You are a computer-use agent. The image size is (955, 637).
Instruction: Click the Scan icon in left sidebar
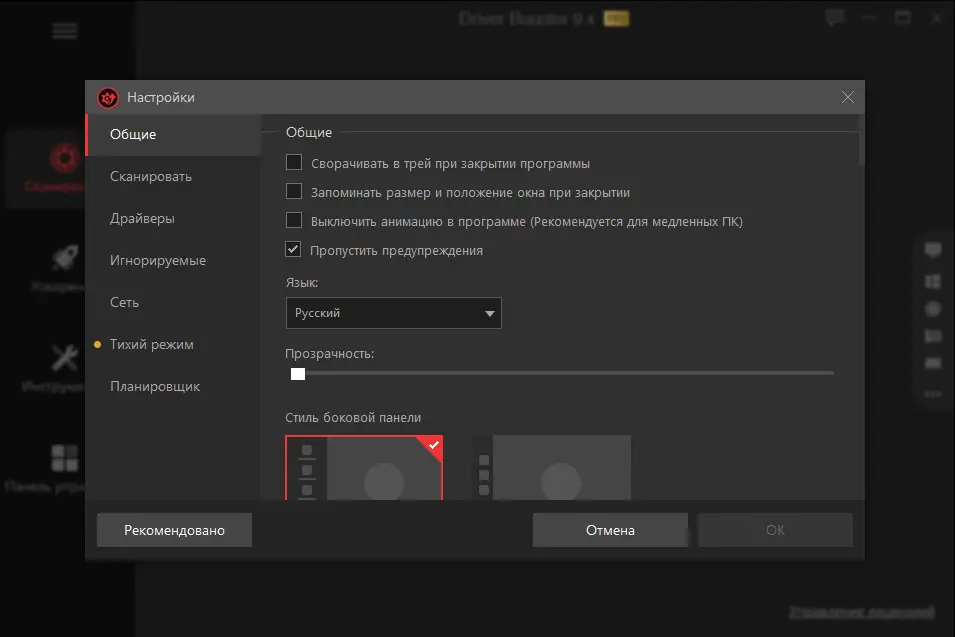click(63, 158)
